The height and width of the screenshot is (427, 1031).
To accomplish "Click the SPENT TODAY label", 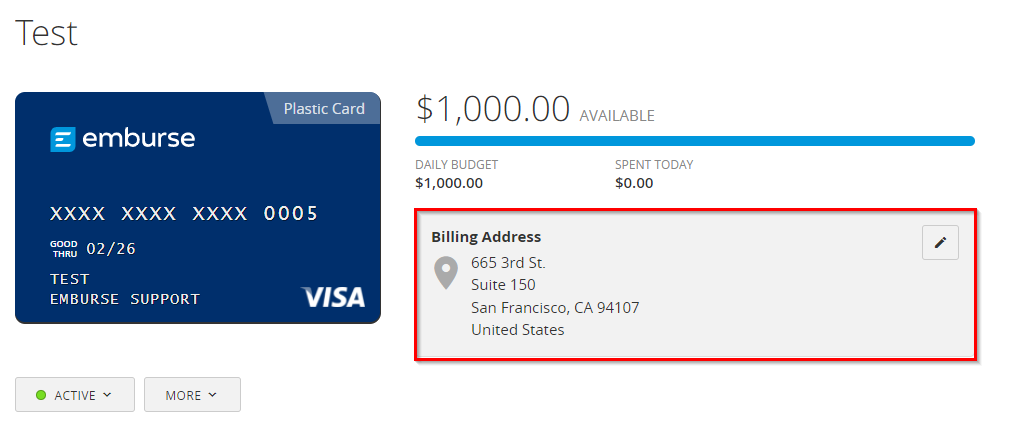I will tap(654, 165).
